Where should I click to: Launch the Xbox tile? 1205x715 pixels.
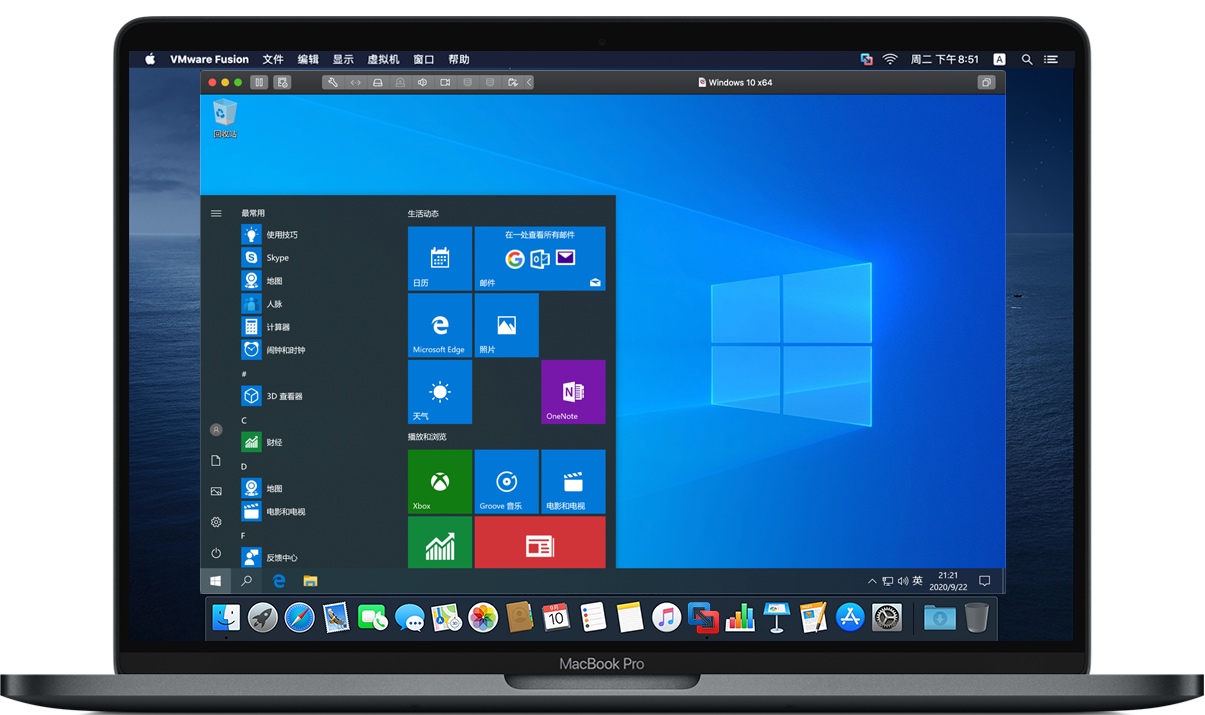click(x=439, y=481)
